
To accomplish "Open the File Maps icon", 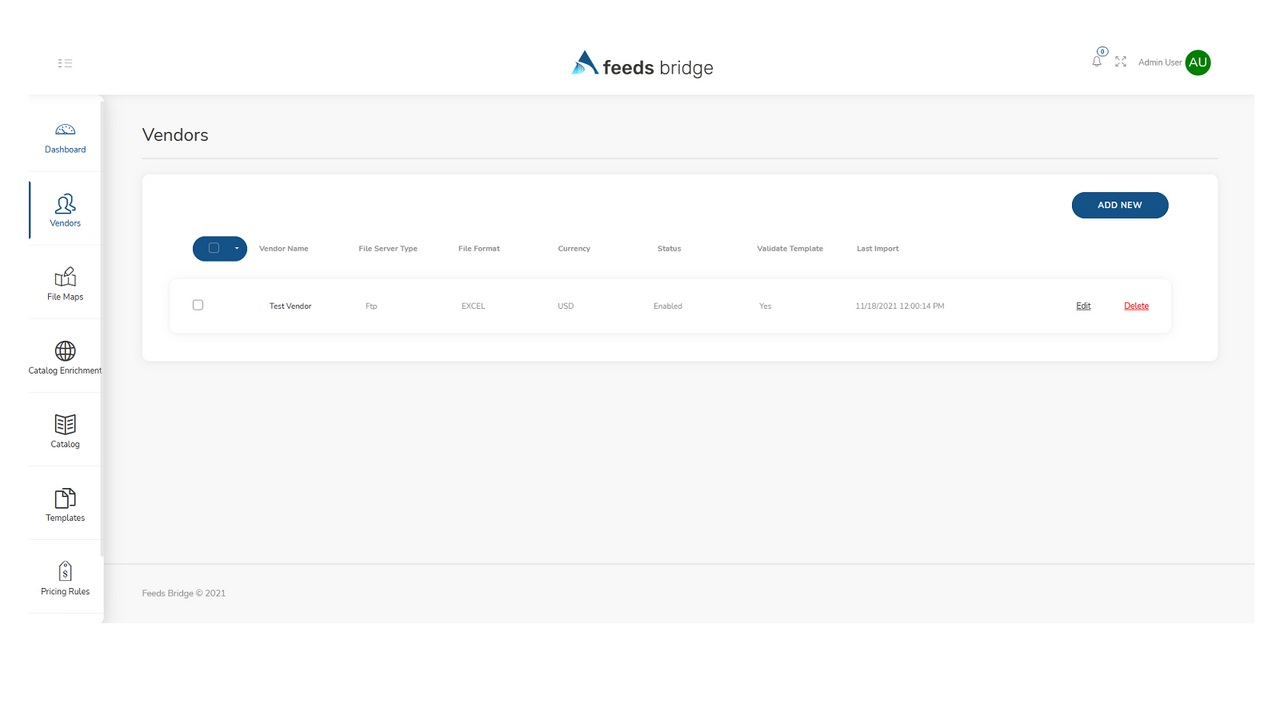I will (65, 277).
